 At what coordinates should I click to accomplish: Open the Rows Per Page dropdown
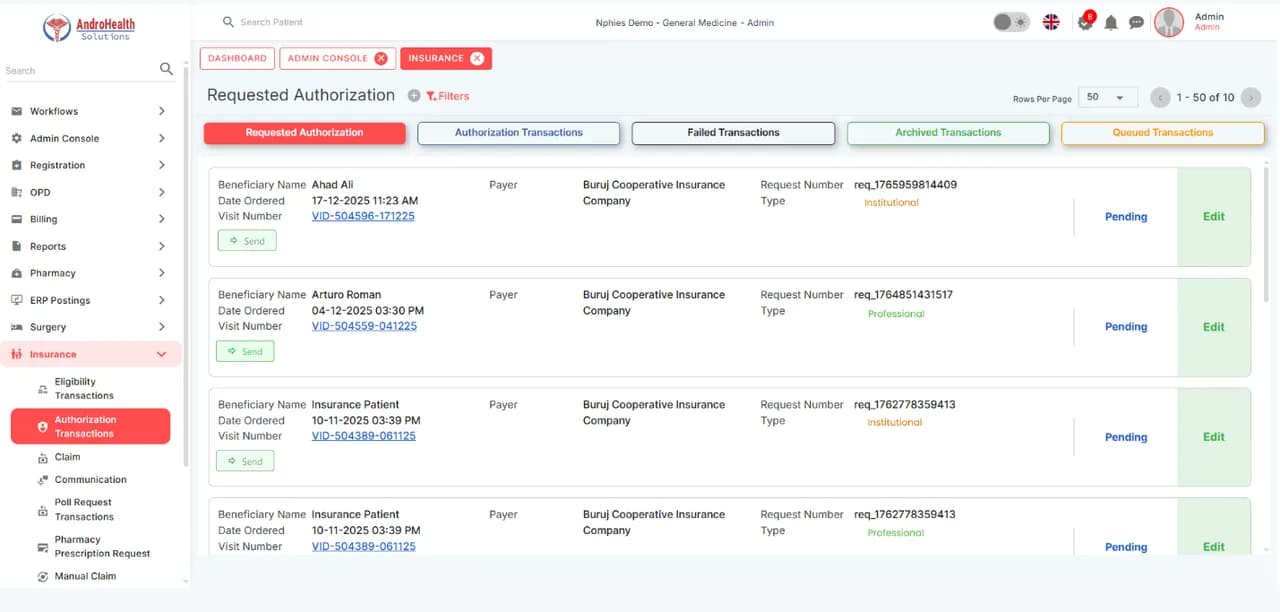tap(1107, 97)
